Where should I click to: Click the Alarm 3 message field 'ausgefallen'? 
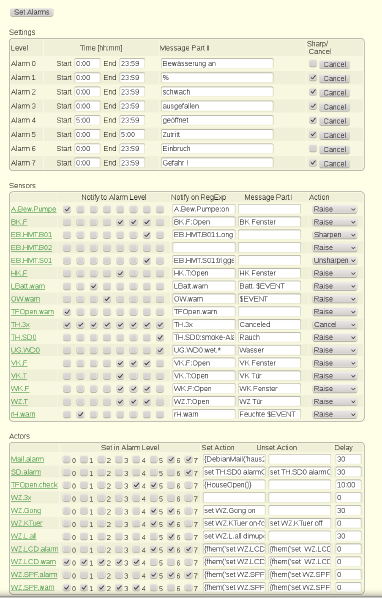(x=217, y=106)
